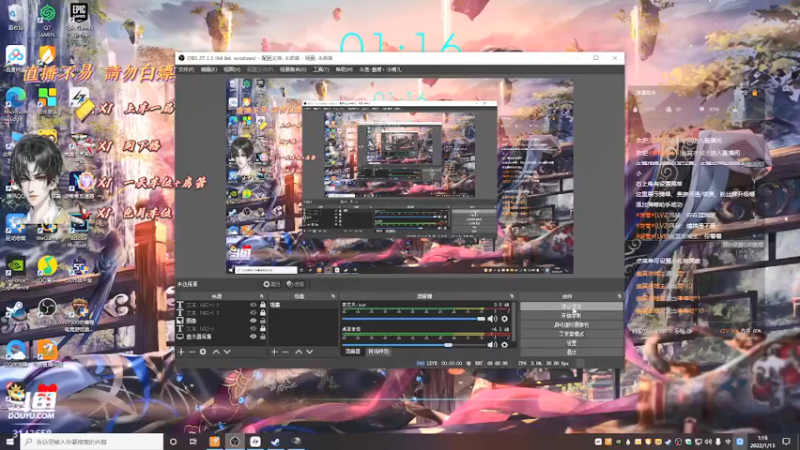Toggle visibility eye for 显示器采集 source
Screen dimensions: 800x450
[253, 337]
